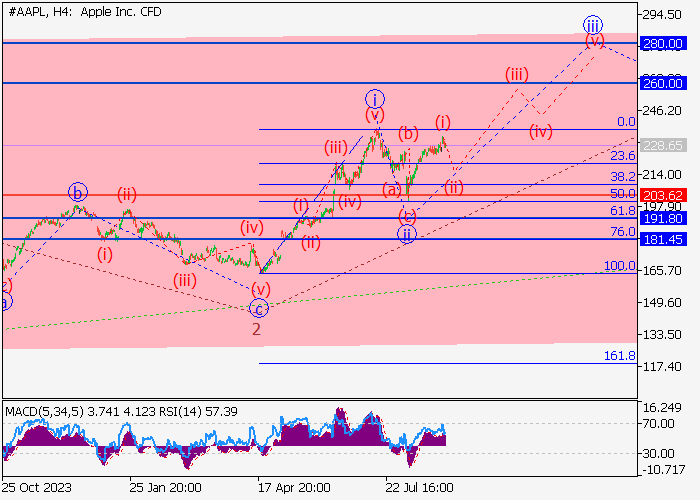This screenshot has height=500, width=700.
Task: Select the 260.00 blue price label
Action: 663,83
